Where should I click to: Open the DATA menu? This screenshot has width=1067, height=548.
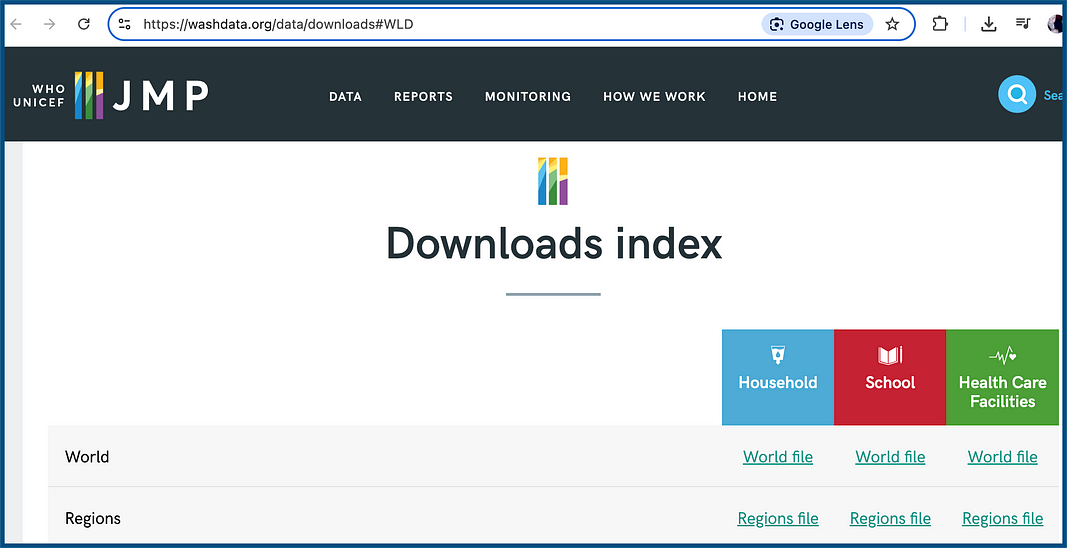[345, 97]
